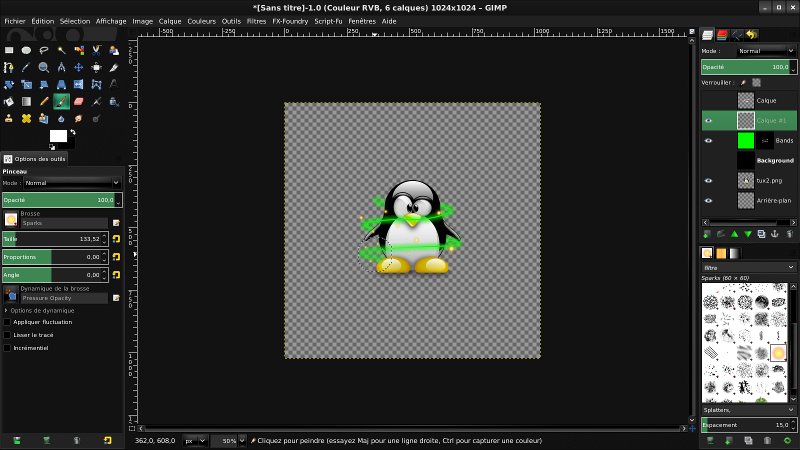
Task: Select the Rotate tool
Action: point(9,85)
